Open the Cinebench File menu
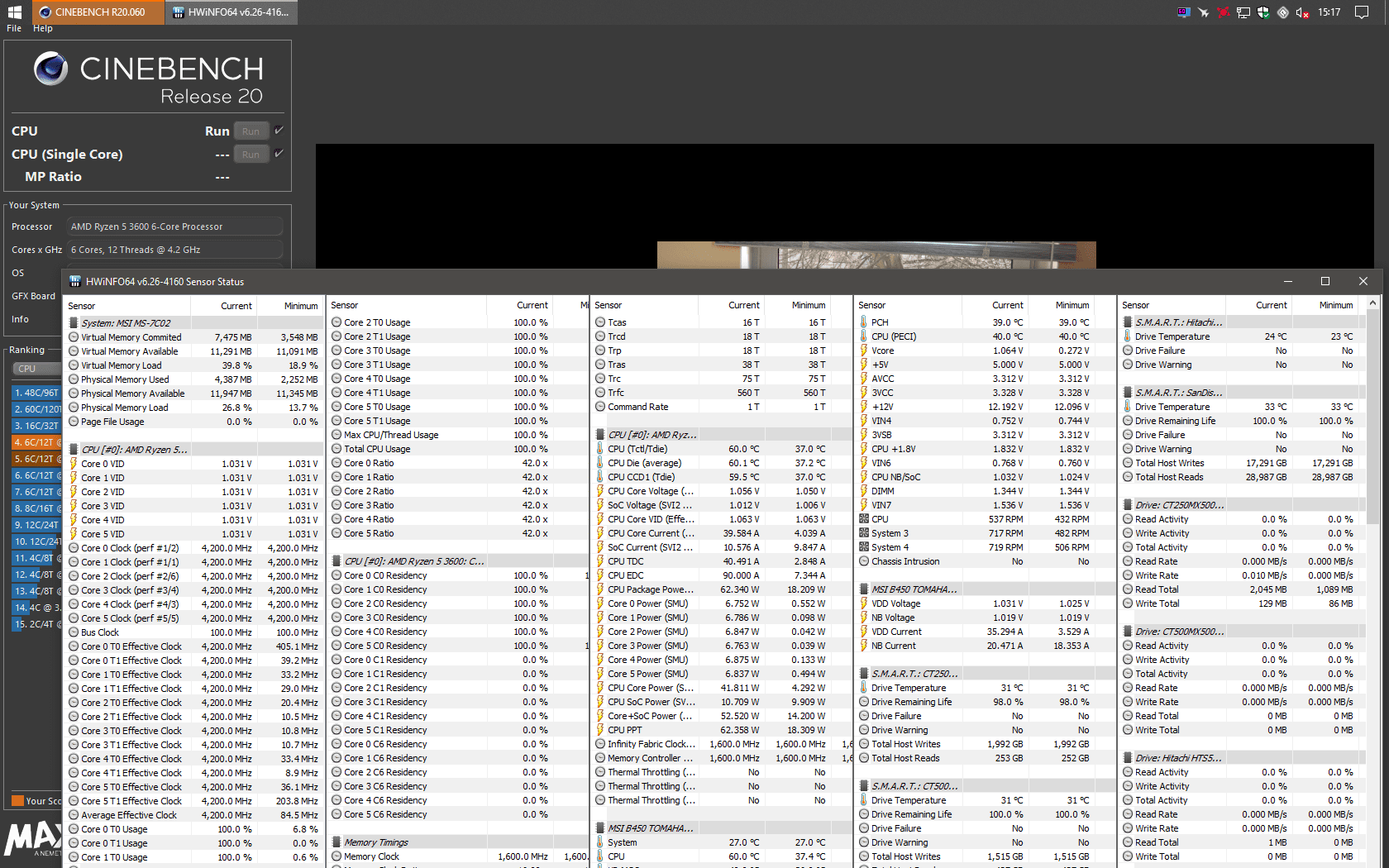Viewport: 1389px width, 868px height. pos(14,28)
